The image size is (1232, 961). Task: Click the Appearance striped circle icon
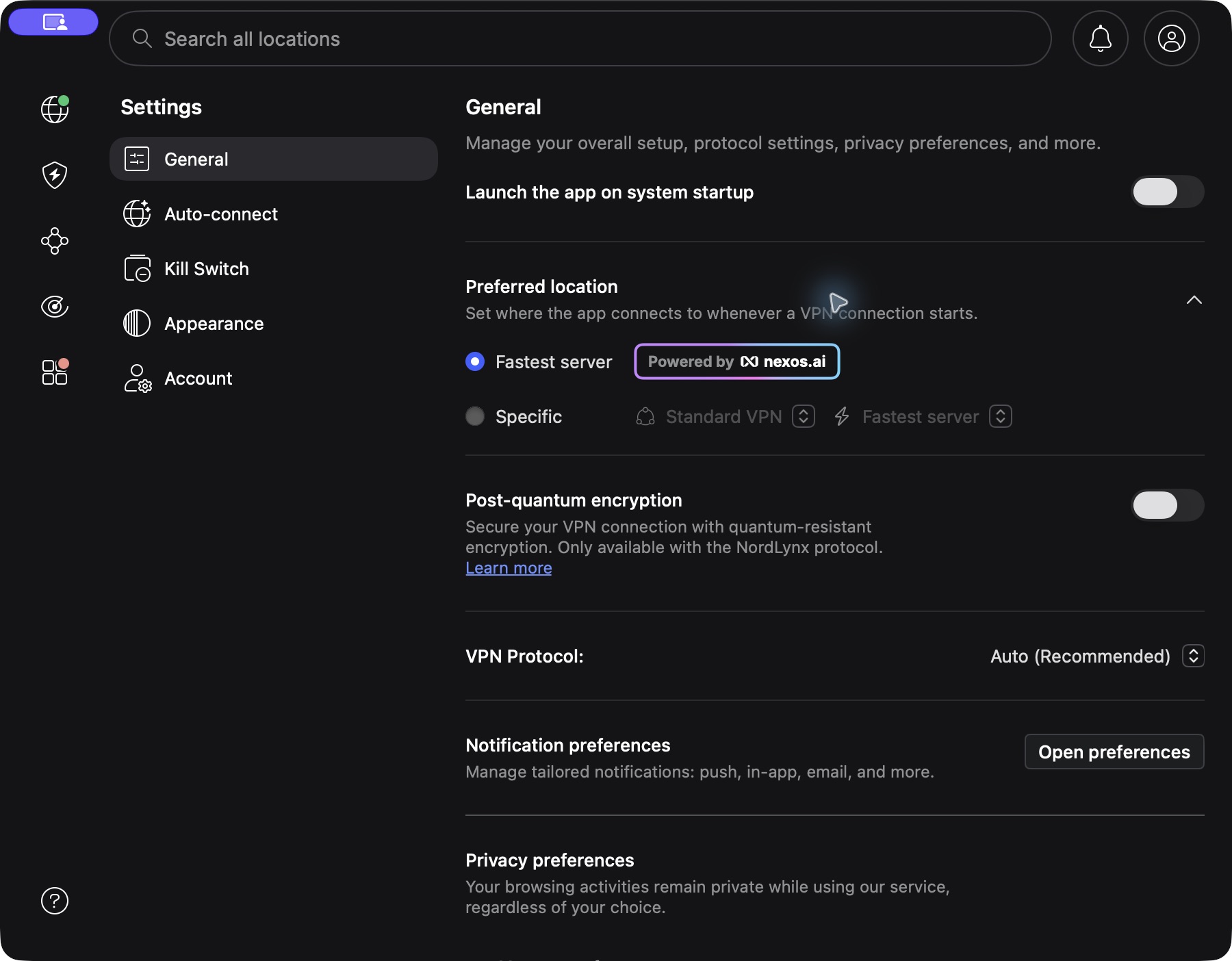[x=137, y=323]
